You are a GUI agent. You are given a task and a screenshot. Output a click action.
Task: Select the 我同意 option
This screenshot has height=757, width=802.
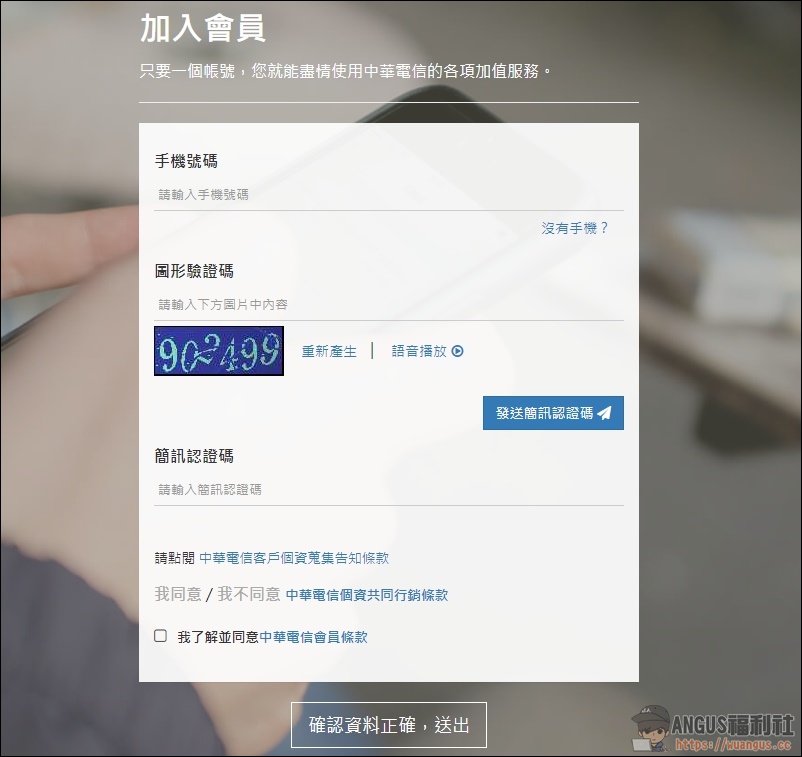pyautogui.click(x=177, y=594)
